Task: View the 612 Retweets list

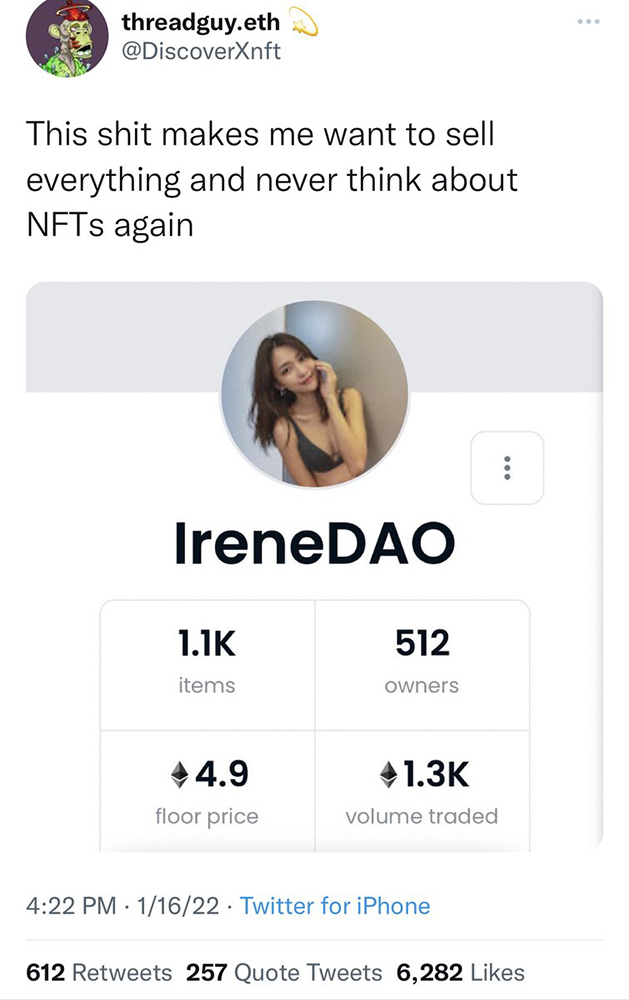Action: pos(98,972)
